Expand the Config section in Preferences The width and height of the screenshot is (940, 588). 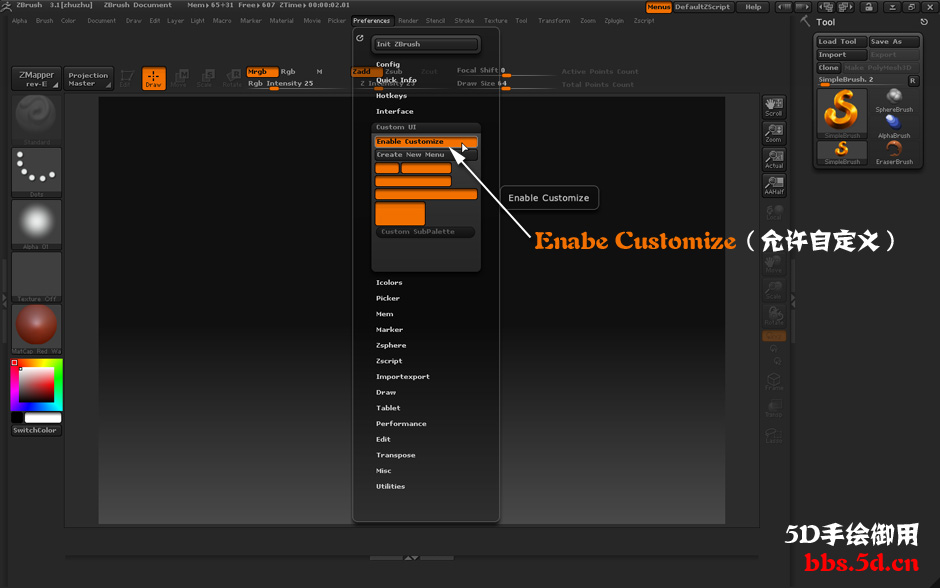click(x=388, y=64)
